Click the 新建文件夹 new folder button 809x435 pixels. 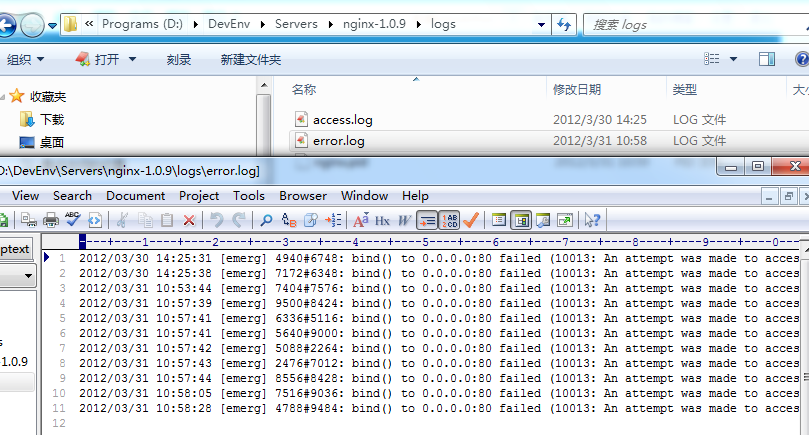pyautogui.click(x=251, y=59)
